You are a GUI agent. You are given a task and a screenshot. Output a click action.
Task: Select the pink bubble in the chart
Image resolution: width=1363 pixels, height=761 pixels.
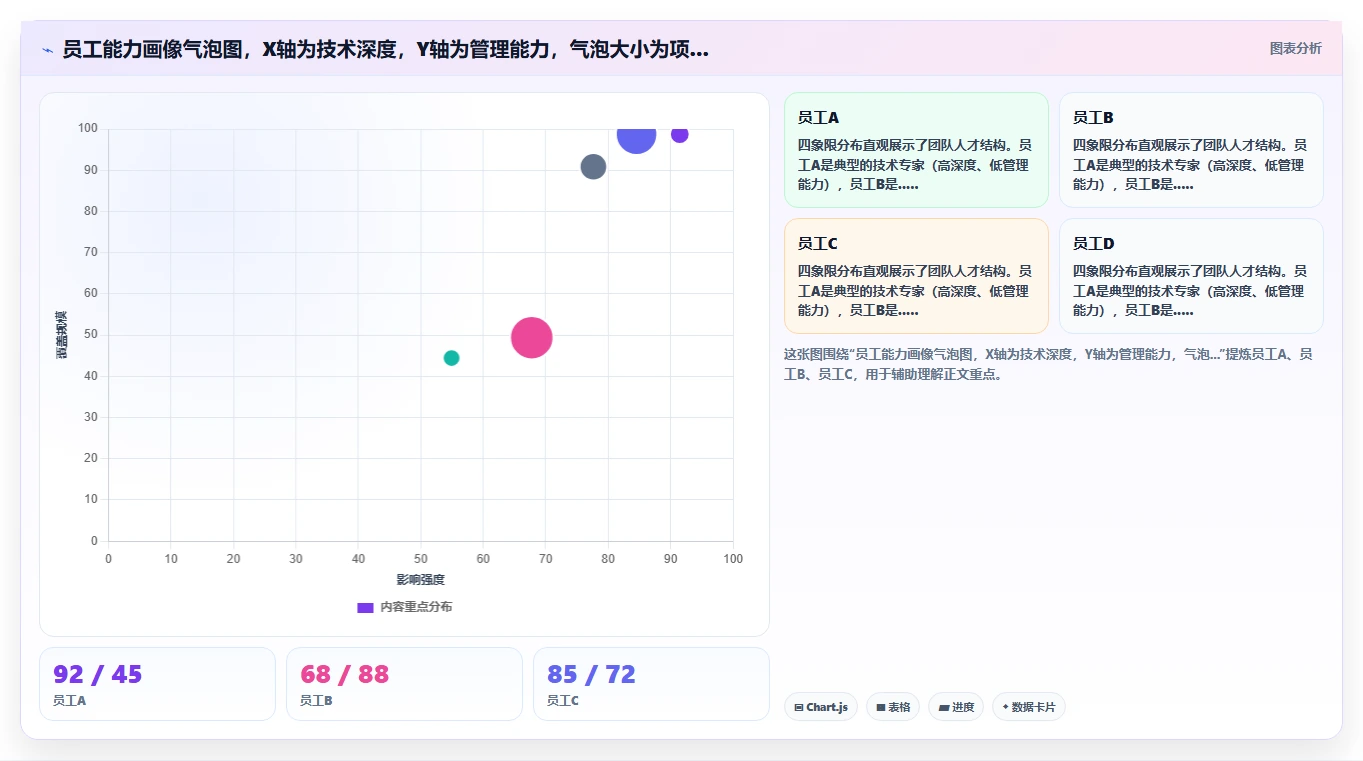(x=532, y=337)
